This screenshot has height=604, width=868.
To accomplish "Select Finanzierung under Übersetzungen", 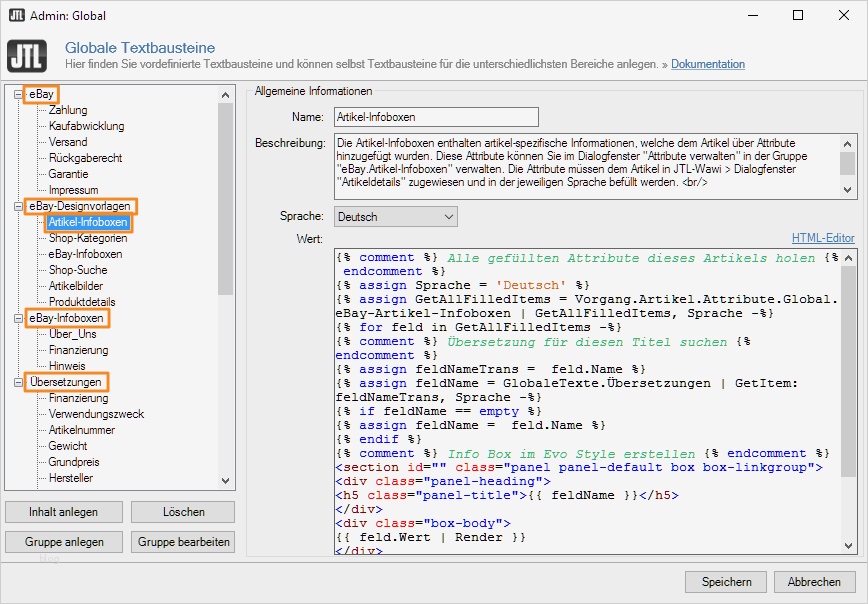I will 79,398.
